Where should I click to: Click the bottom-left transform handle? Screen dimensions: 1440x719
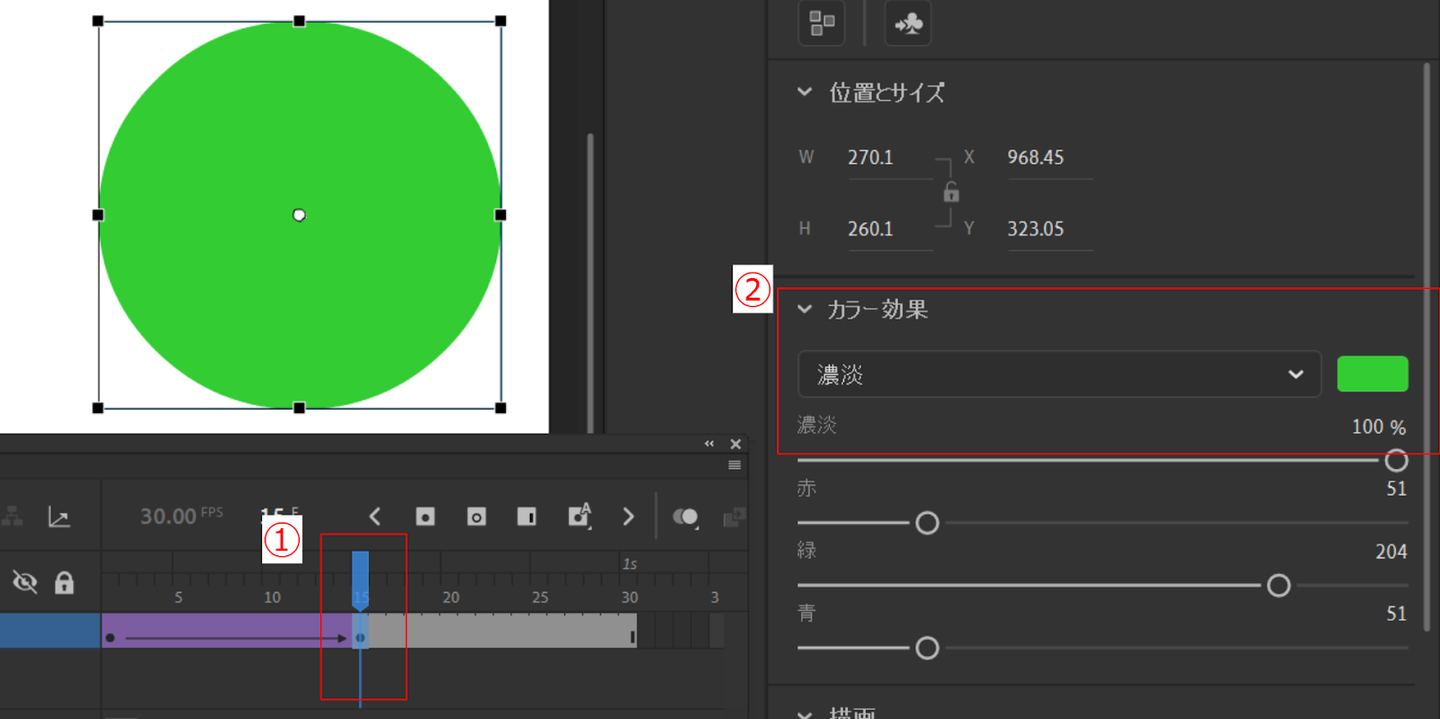coord(98,408)
